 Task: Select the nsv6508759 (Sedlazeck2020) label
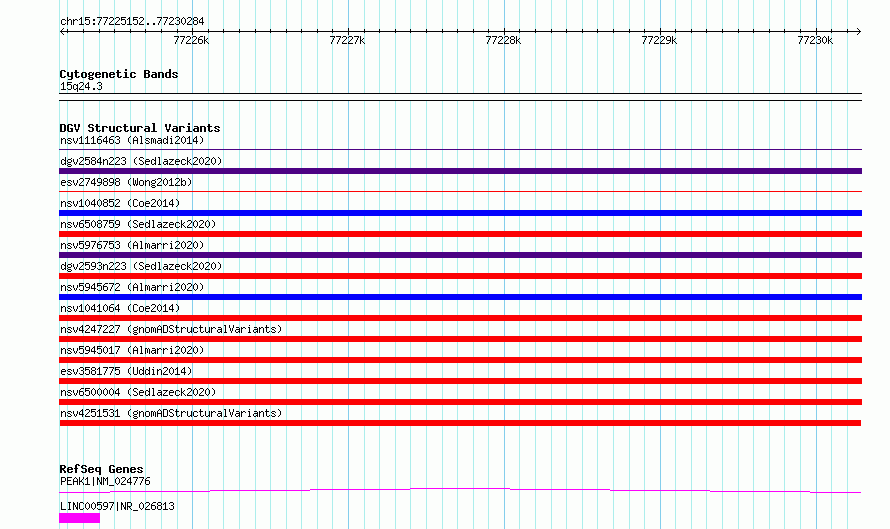point(138,224)
